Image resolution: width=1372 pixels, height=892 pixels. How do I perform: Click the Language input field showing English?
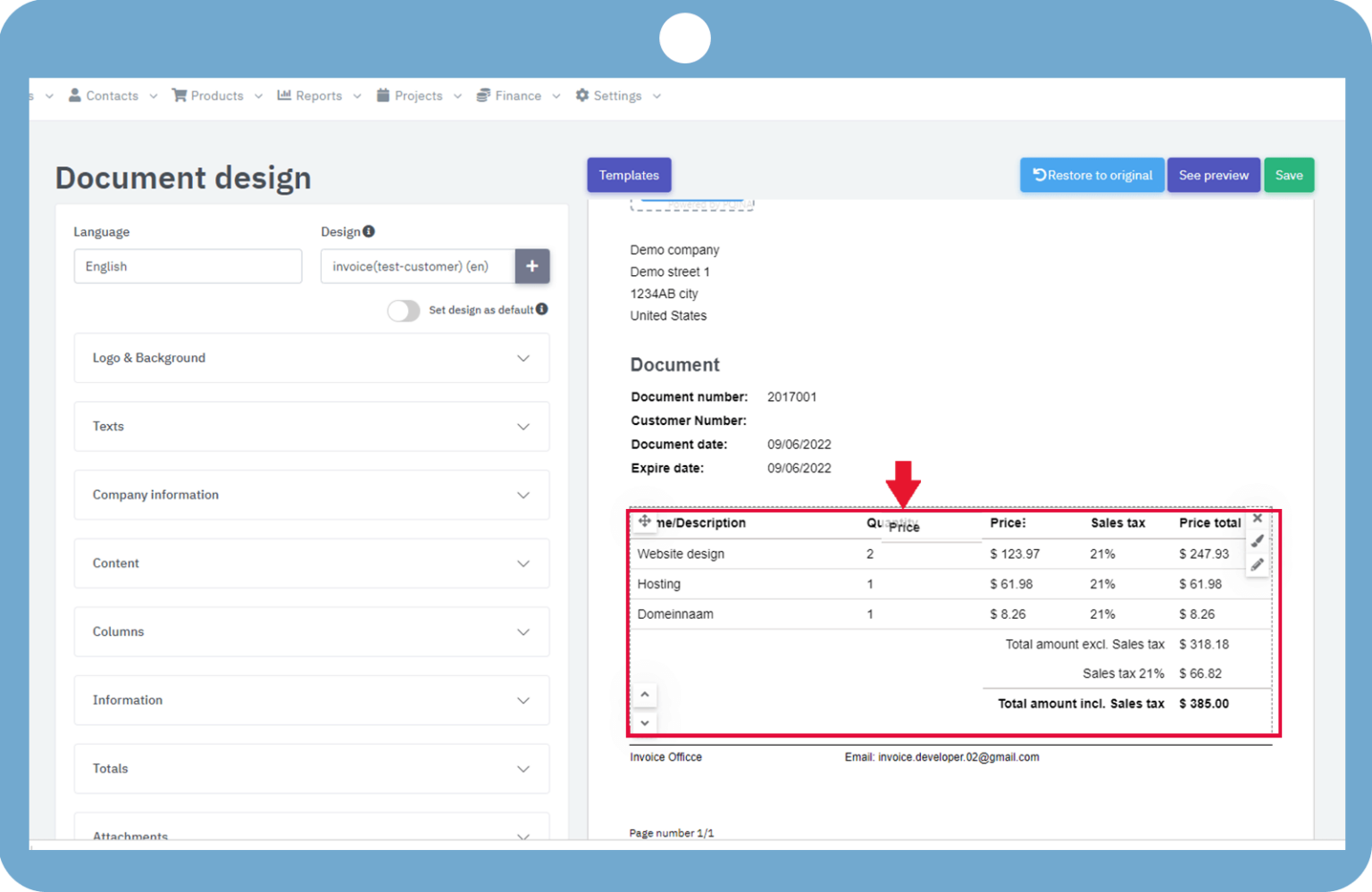(x=188, y=266)
